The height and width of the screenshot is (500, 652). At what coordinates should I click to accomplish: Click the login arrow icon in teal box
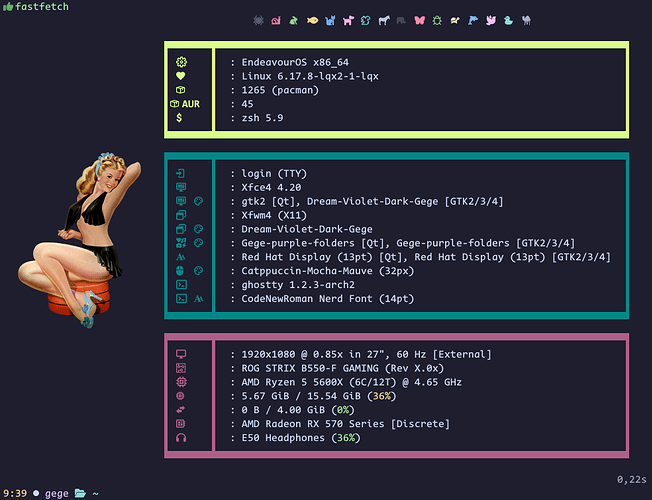click(181, 173)
